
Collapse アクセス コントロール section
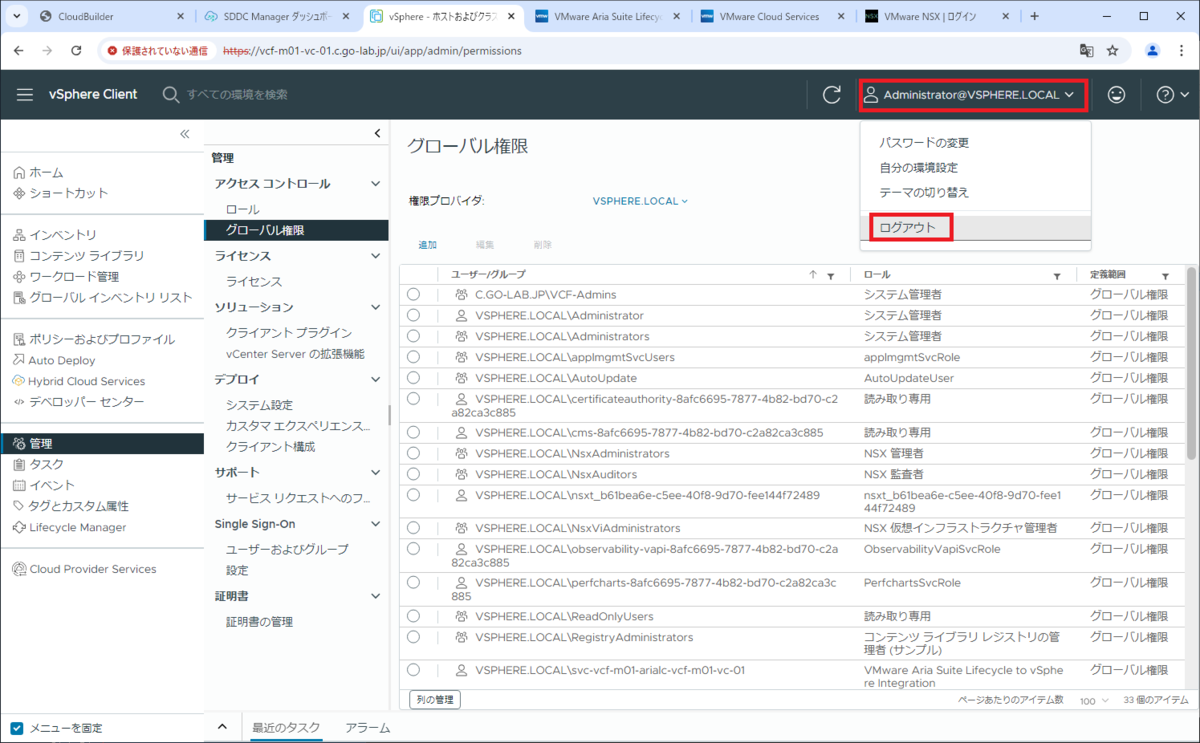click(x=376, y=184)
